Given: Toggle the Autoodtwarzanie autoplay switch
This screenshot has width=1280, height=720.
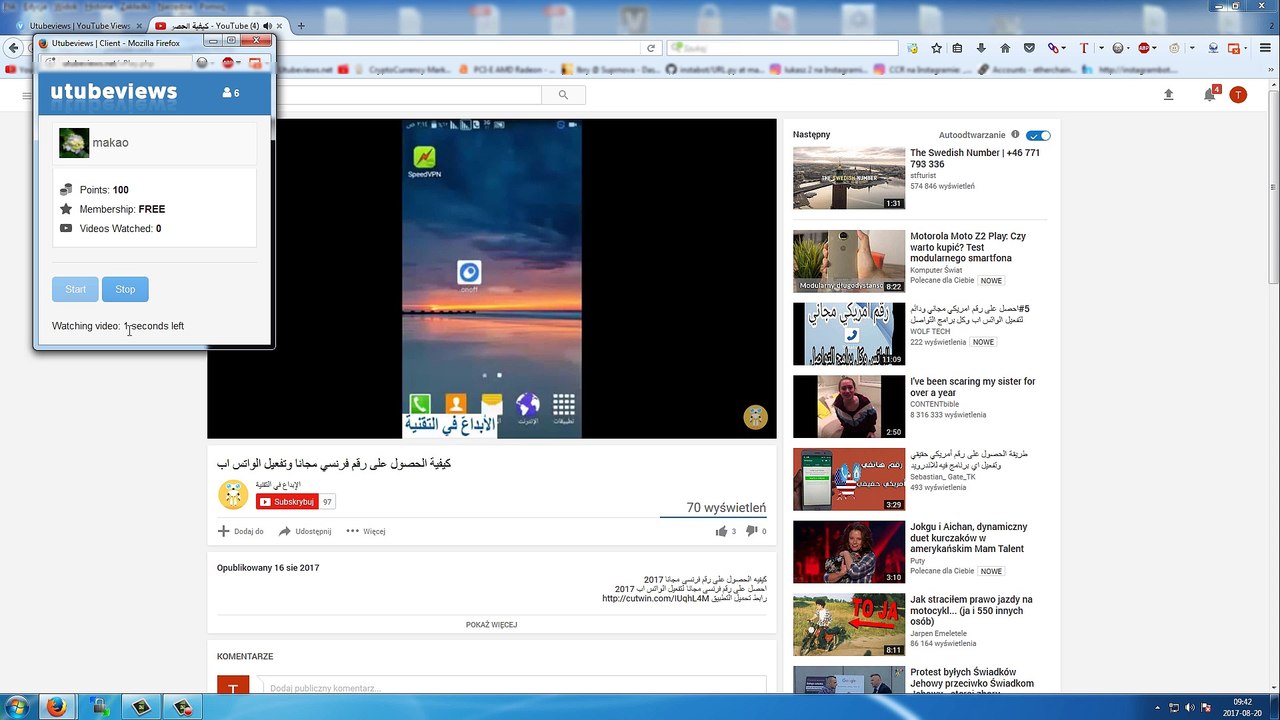Looking at the screenshot, I should [1038, 135].
